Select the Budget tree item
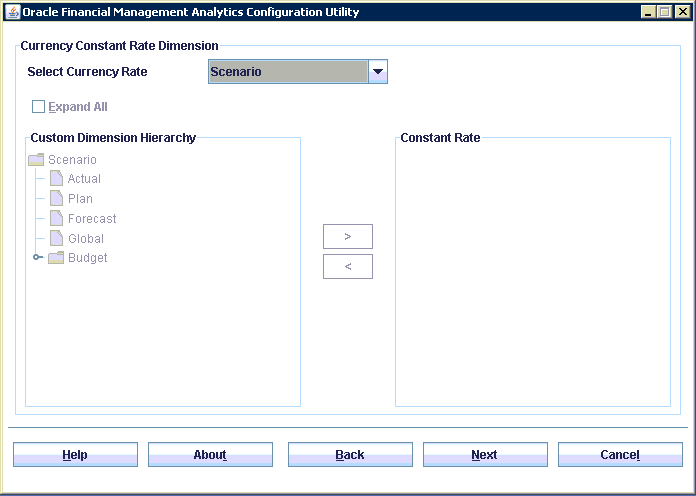Viewport: 696px width, 496px height. click(x=88, y=258)
